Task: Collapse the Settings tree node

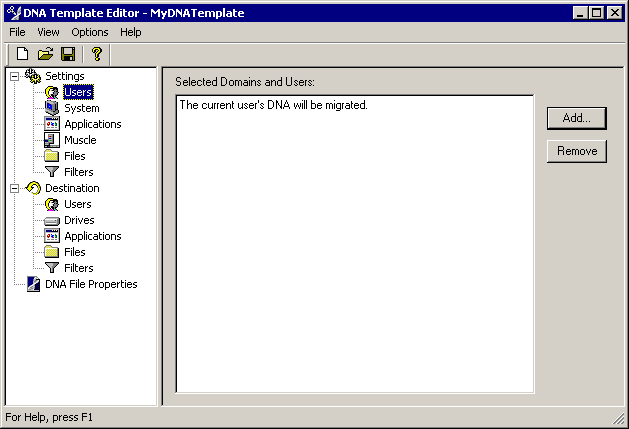Action: [x=14, y=76]
